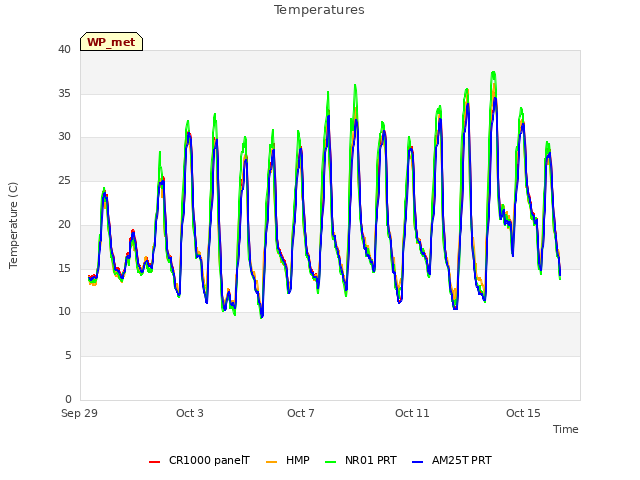Click the 0 y-axis tick label
Screen dimensions: 640x480
point(68,399)
